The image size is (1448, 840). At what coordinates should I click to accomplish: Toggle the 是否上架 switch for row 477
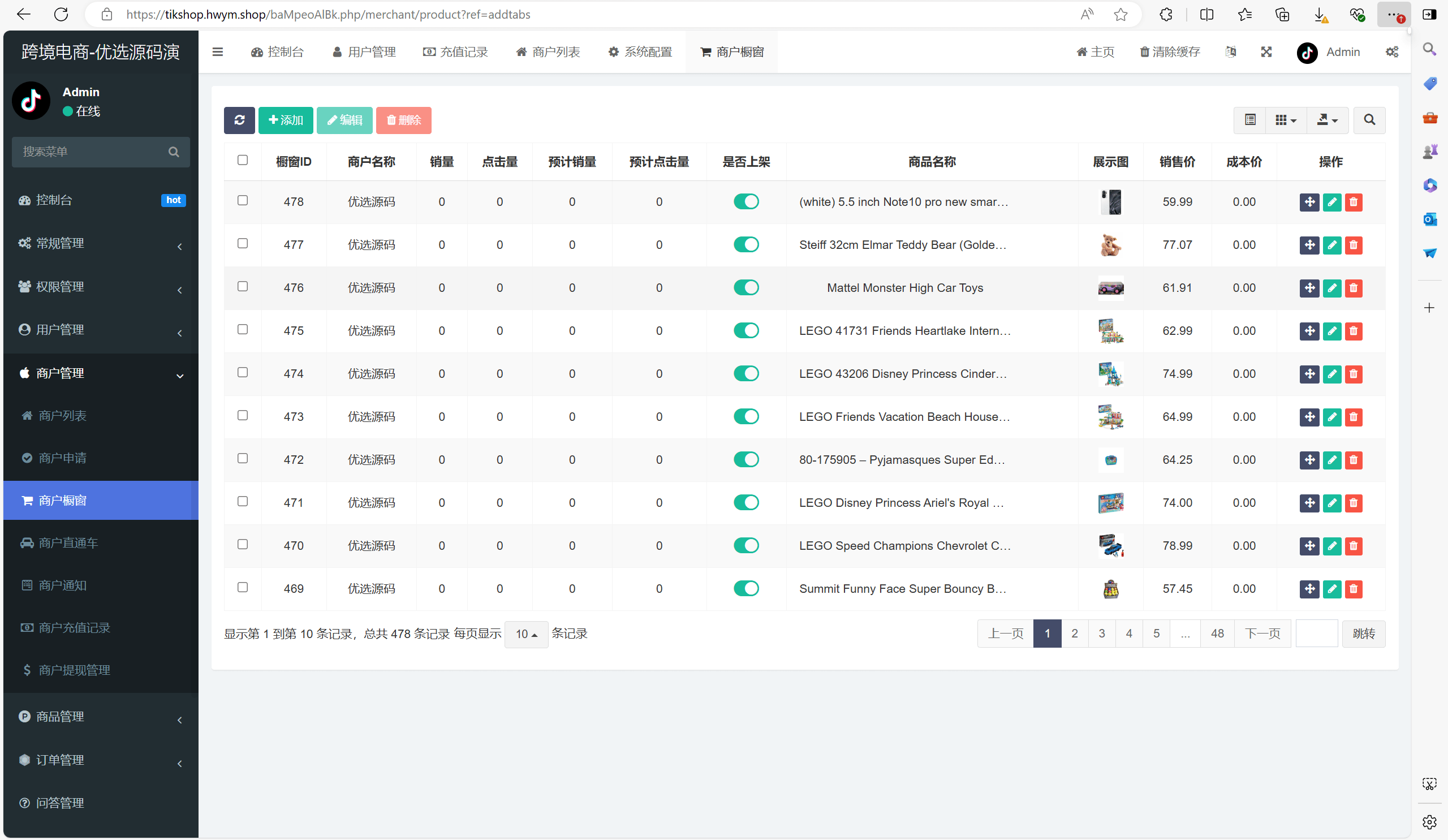click(746, 245)
